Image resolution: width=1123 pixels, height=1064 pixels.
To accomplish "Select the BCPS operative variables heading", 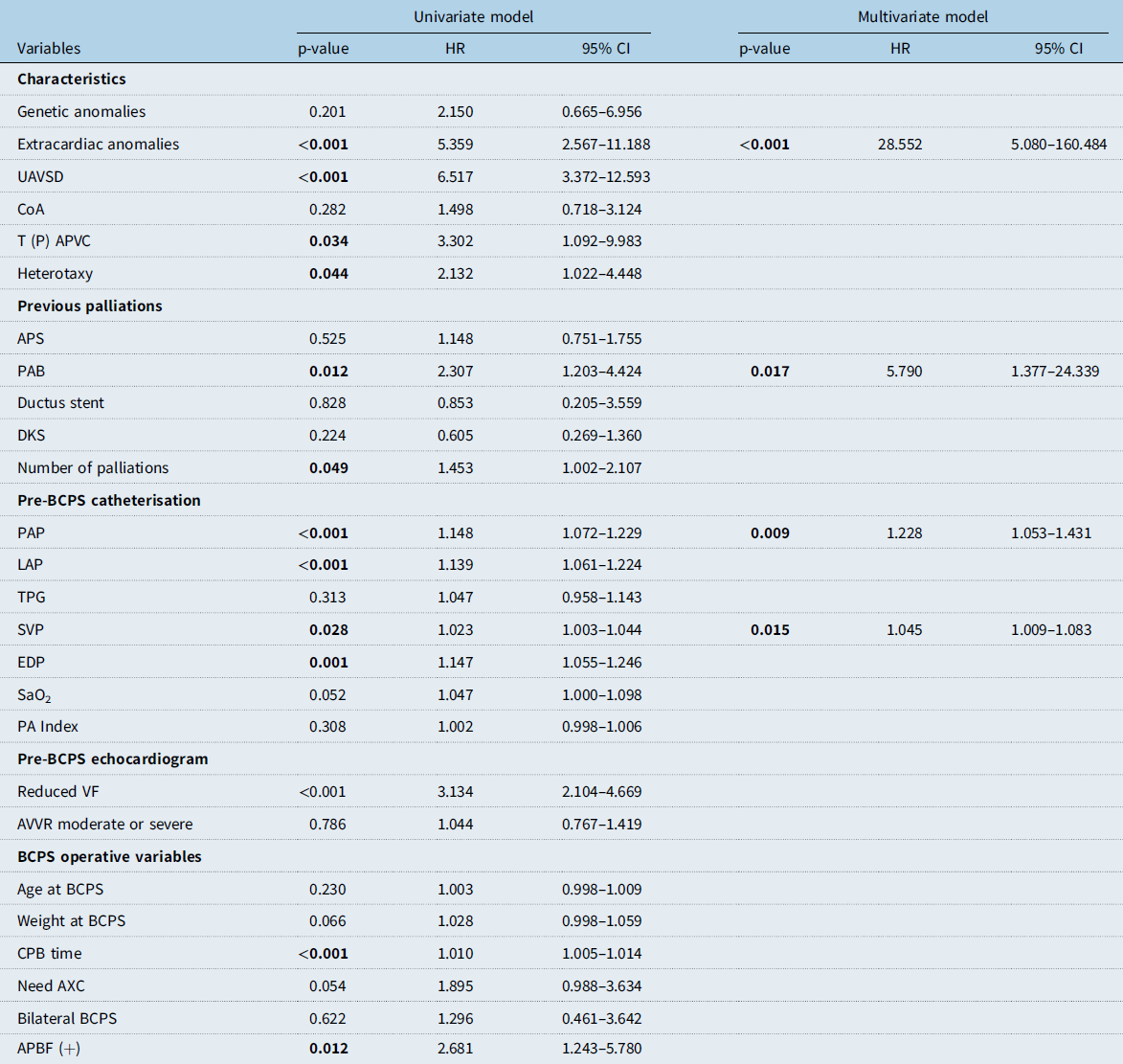I will tap(109, 856).
